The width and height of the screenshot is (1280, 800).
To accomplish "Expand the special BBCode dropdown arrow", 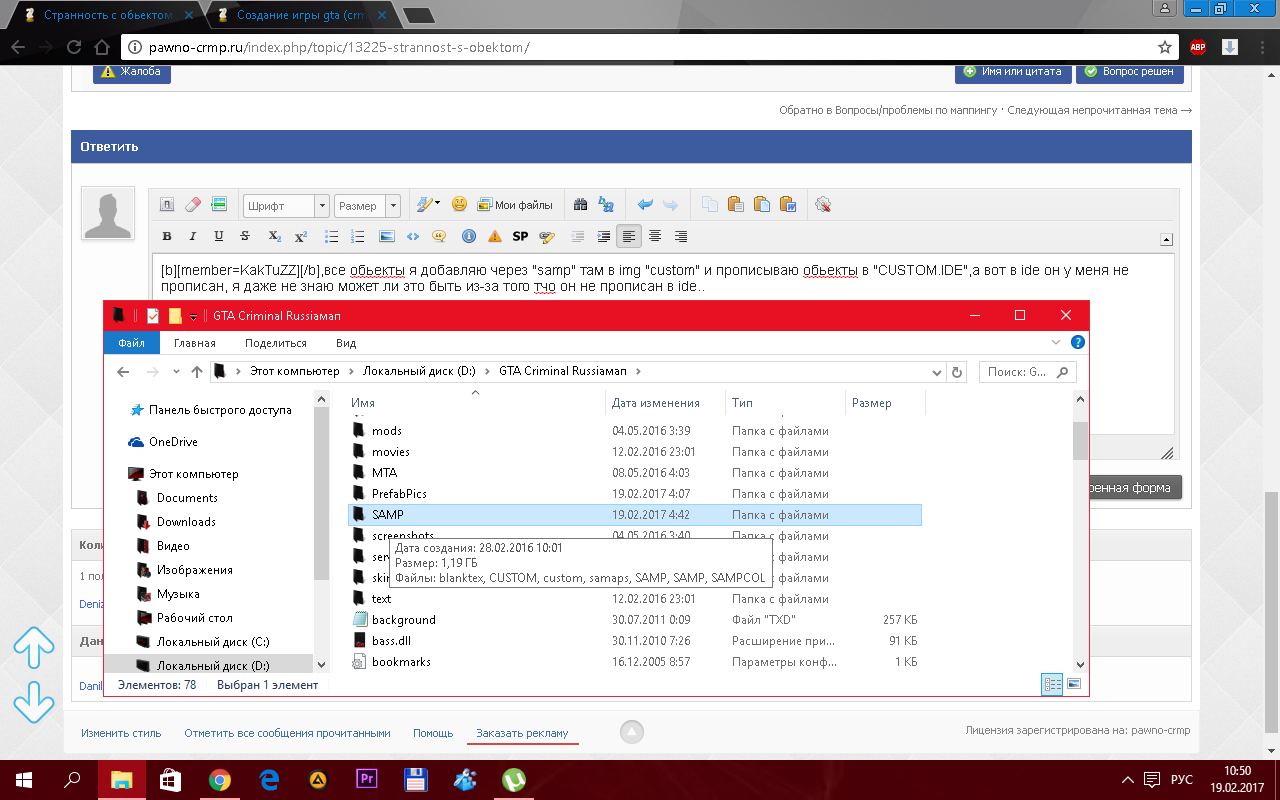I will (437, 205).
